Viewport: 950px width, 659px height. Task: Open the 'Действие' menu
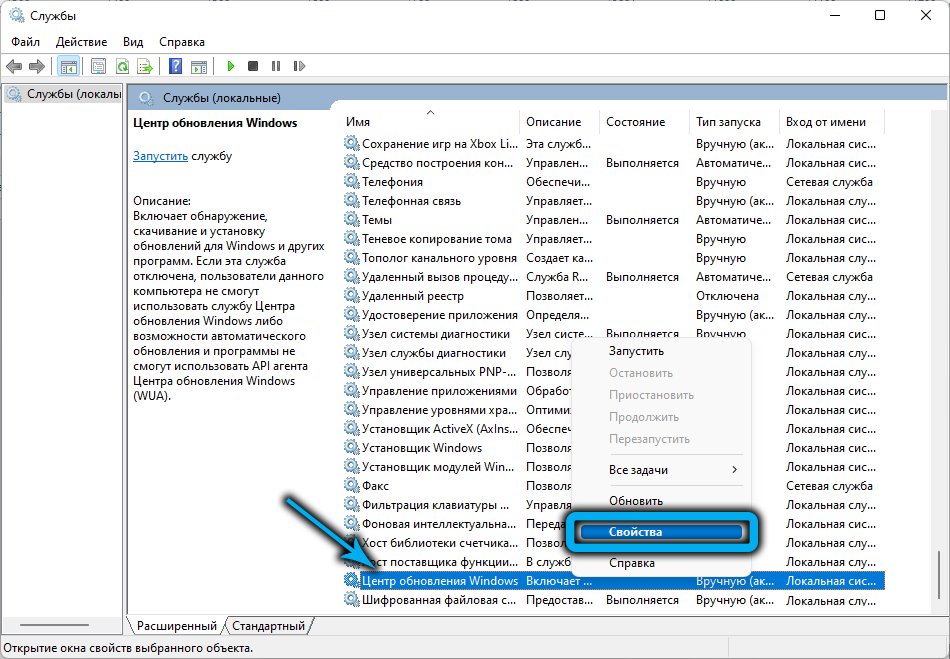(x=81, y=42)
